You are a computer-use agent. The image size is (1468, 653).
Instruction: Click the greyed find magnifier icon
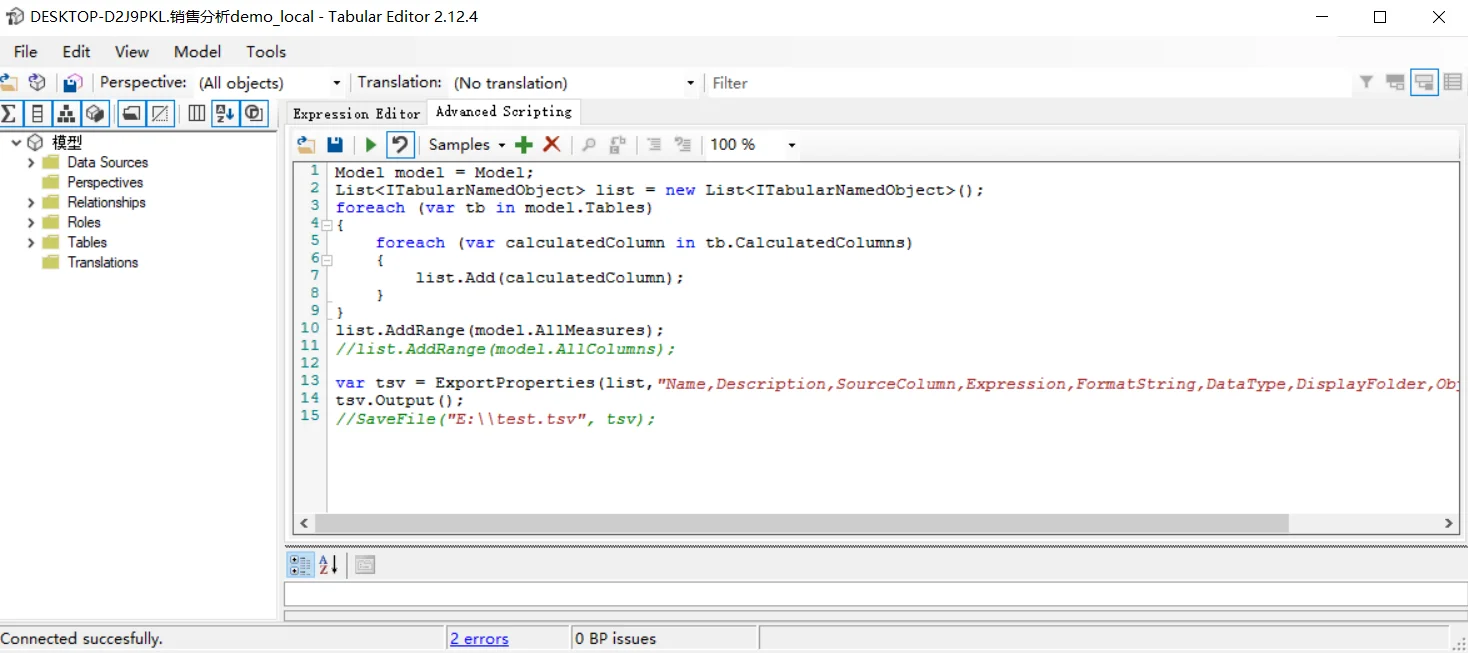(x=589, y=145)
